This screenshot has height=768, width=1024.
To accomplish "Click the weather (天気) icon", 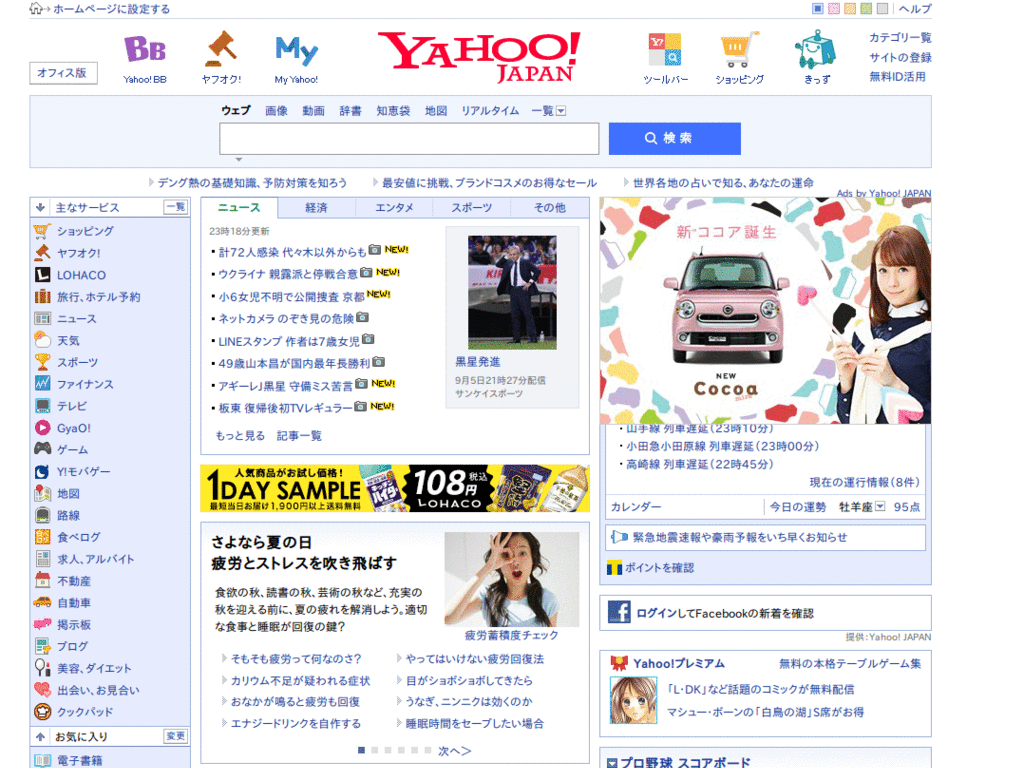I will tap(42, 340).
